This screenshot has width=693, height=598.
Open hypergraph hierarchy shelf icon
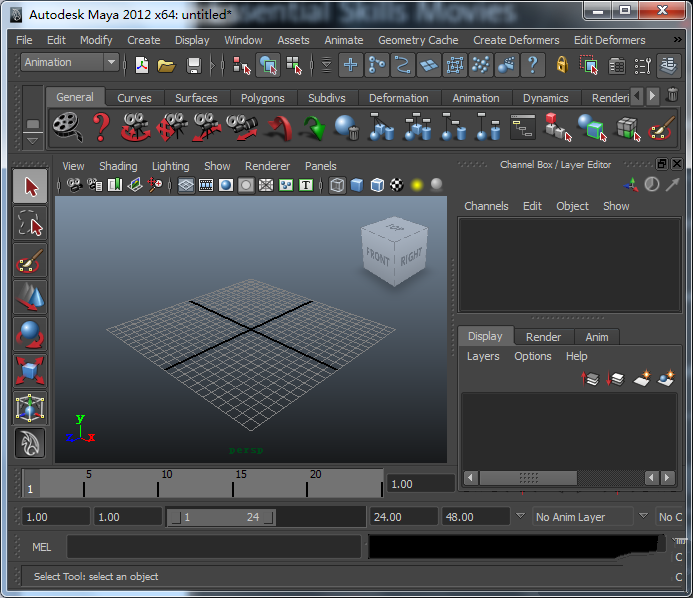[x=523, y=127]
